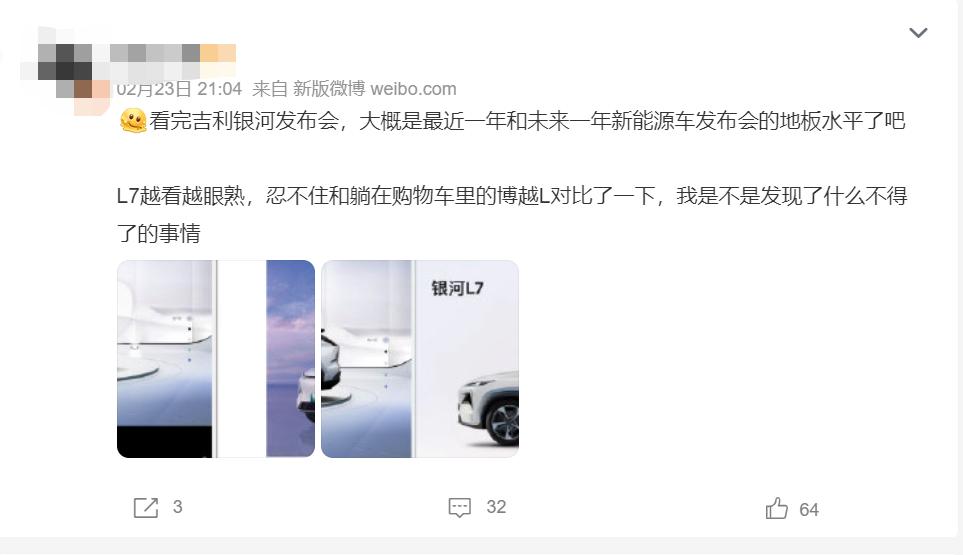The width and height of the screenshot is (963, 555).
Task: Select the comment count 32
Action: pyautogui.click(x=496, y=506)
